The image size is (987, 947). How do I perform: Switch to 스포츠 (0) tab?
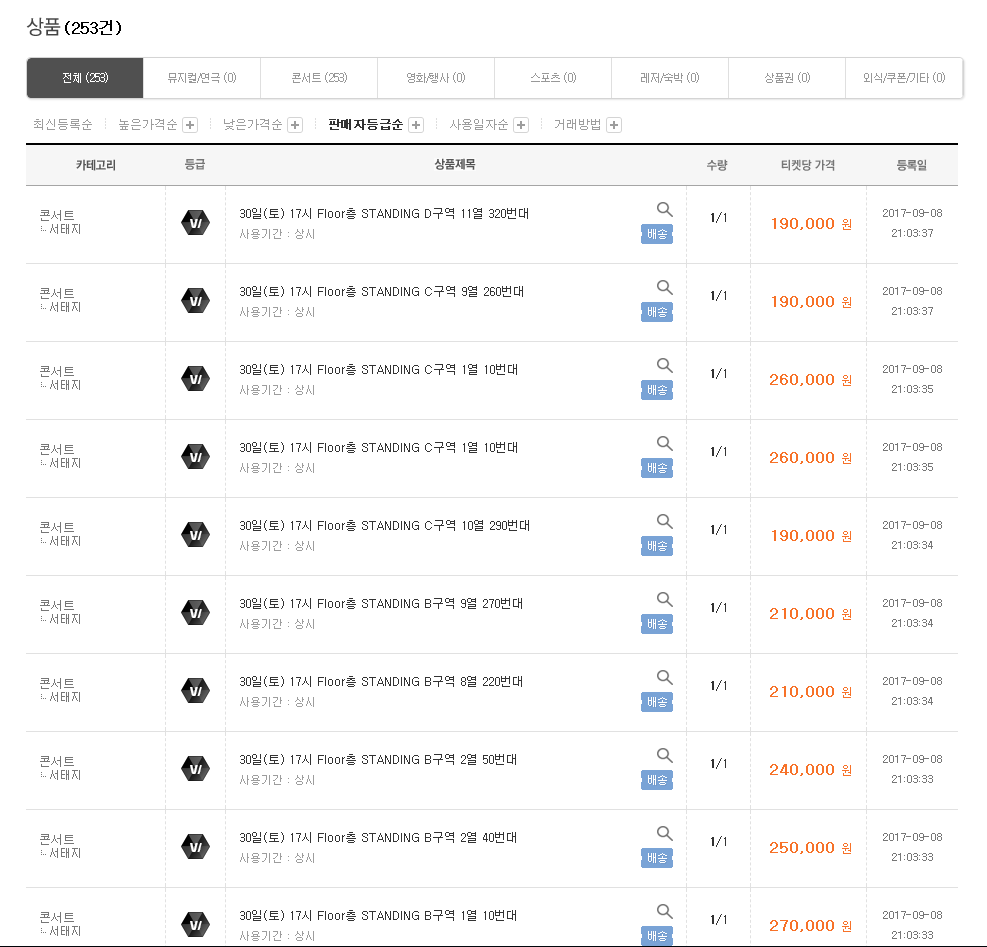click(x=553, y=78)
